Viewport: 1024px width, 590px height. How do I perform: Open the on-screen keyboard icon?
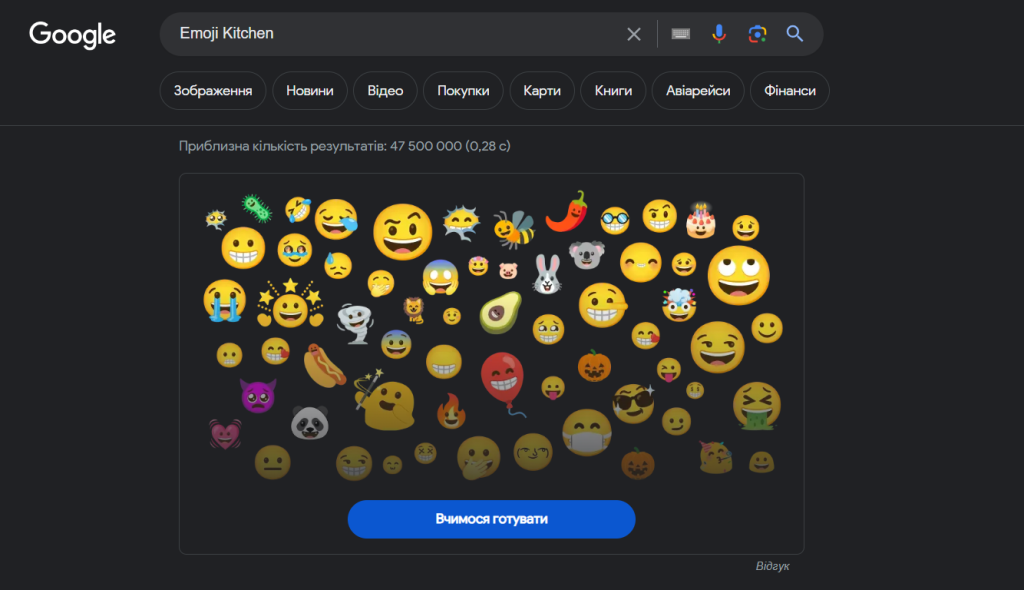point(680,34)
